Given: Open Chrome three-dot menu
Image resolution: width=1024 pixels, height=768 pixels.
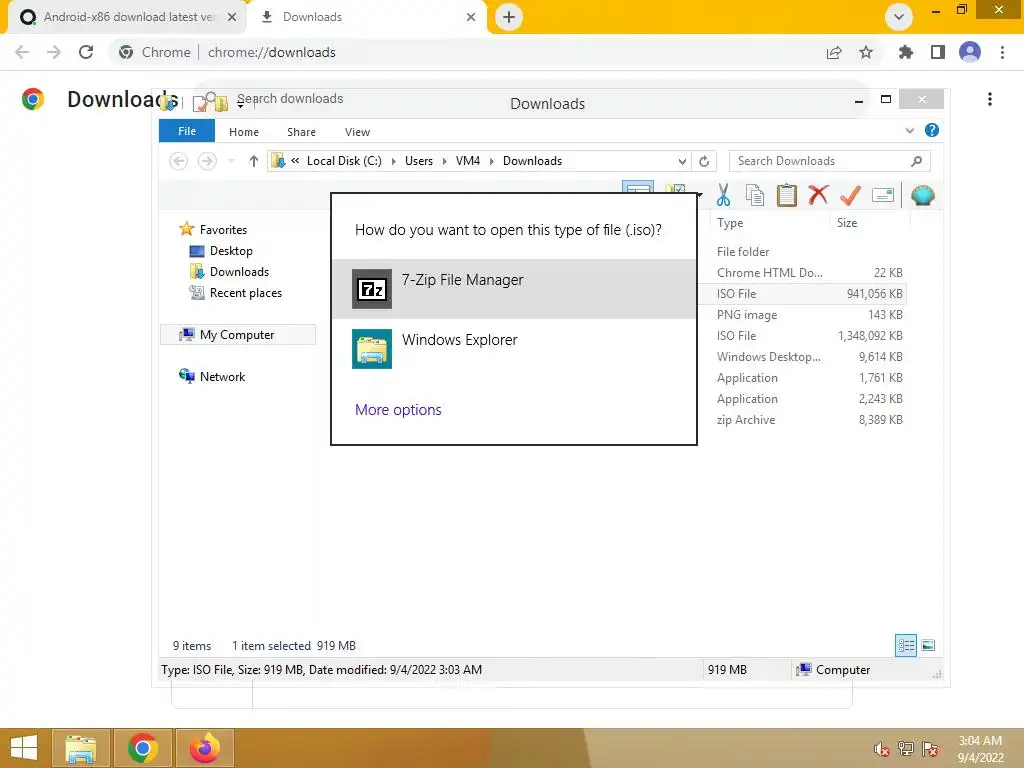Looking at the screenshot, I should click(x=1002, y=52).
